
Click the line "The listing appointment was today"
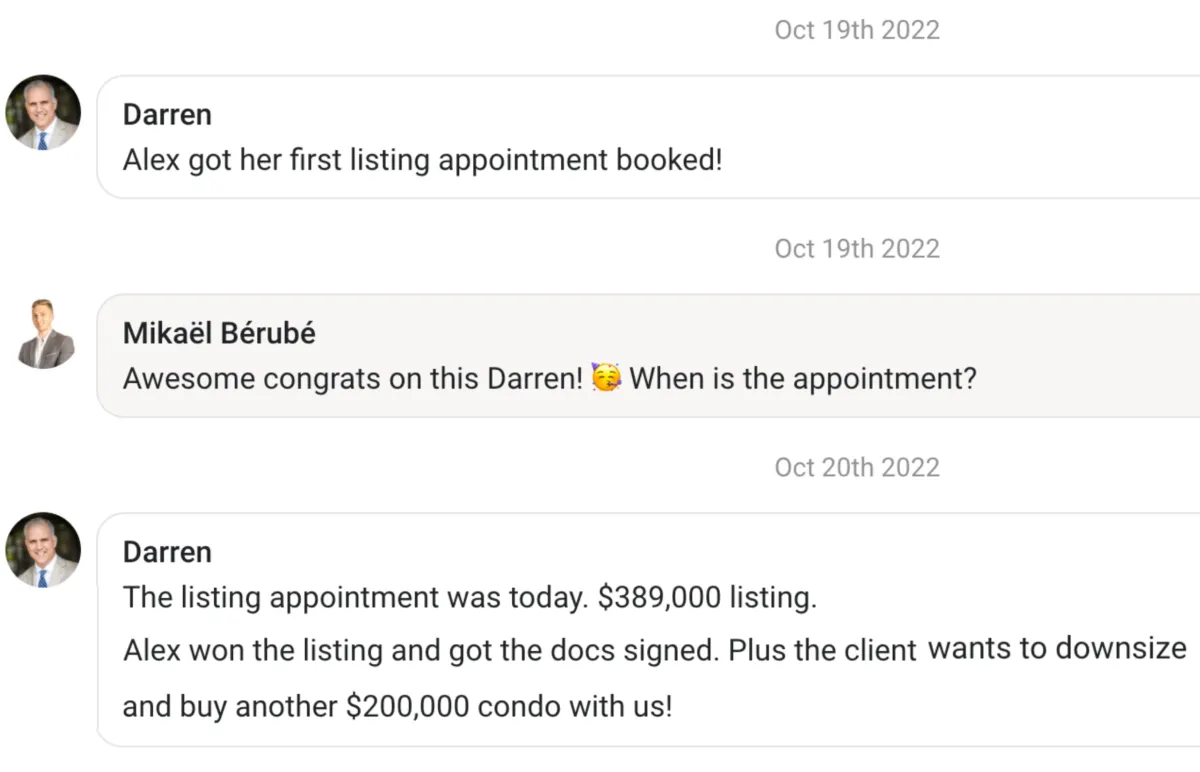point(355,598)
